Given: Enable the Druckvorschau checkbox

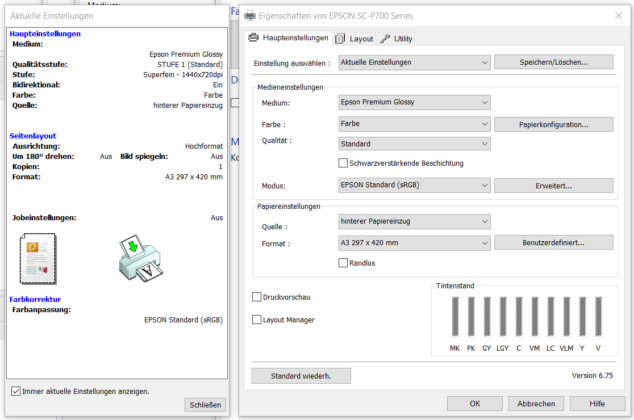Looking at the screenshot, I should click(x=257, y=297).
